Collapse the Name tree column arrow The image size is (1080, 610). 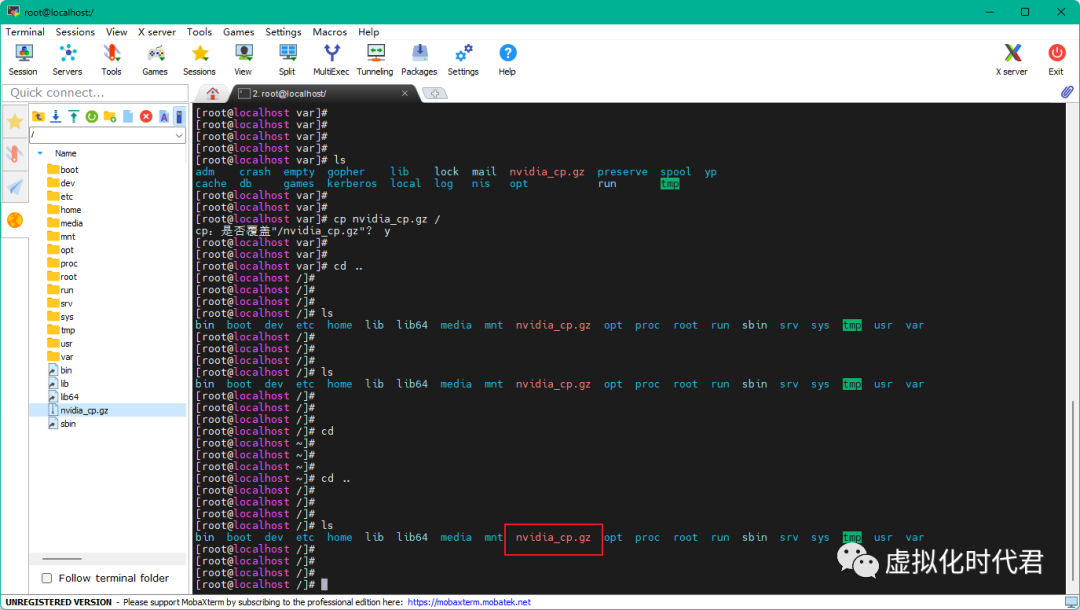click(40, 153)
